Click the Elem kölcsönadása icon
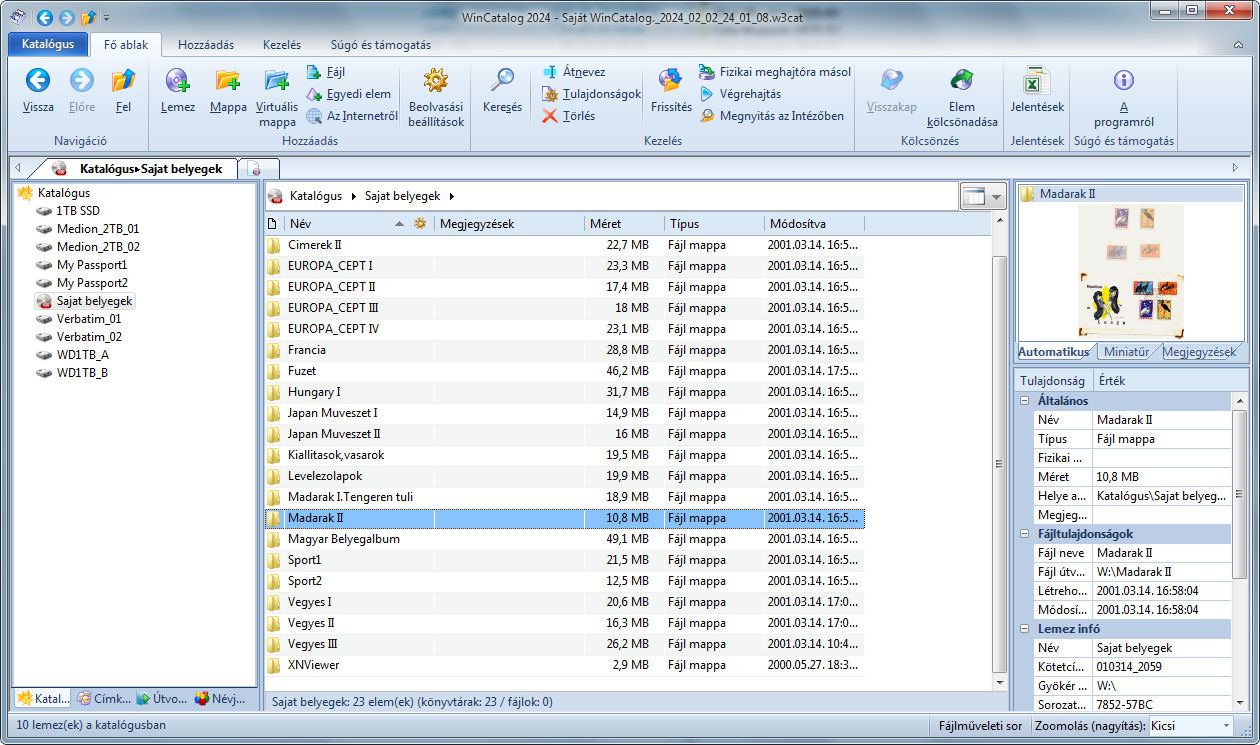 (x=961, y=82)
